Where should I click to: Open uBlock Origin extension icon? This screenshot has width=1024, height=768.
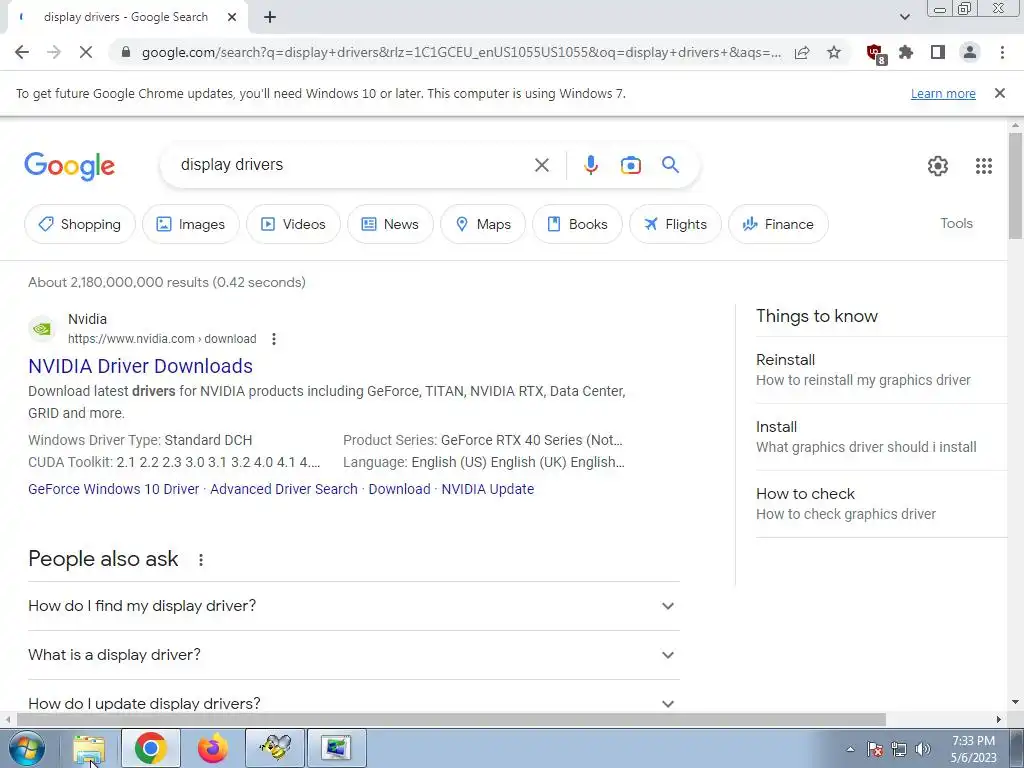click(x=875, y=53)
